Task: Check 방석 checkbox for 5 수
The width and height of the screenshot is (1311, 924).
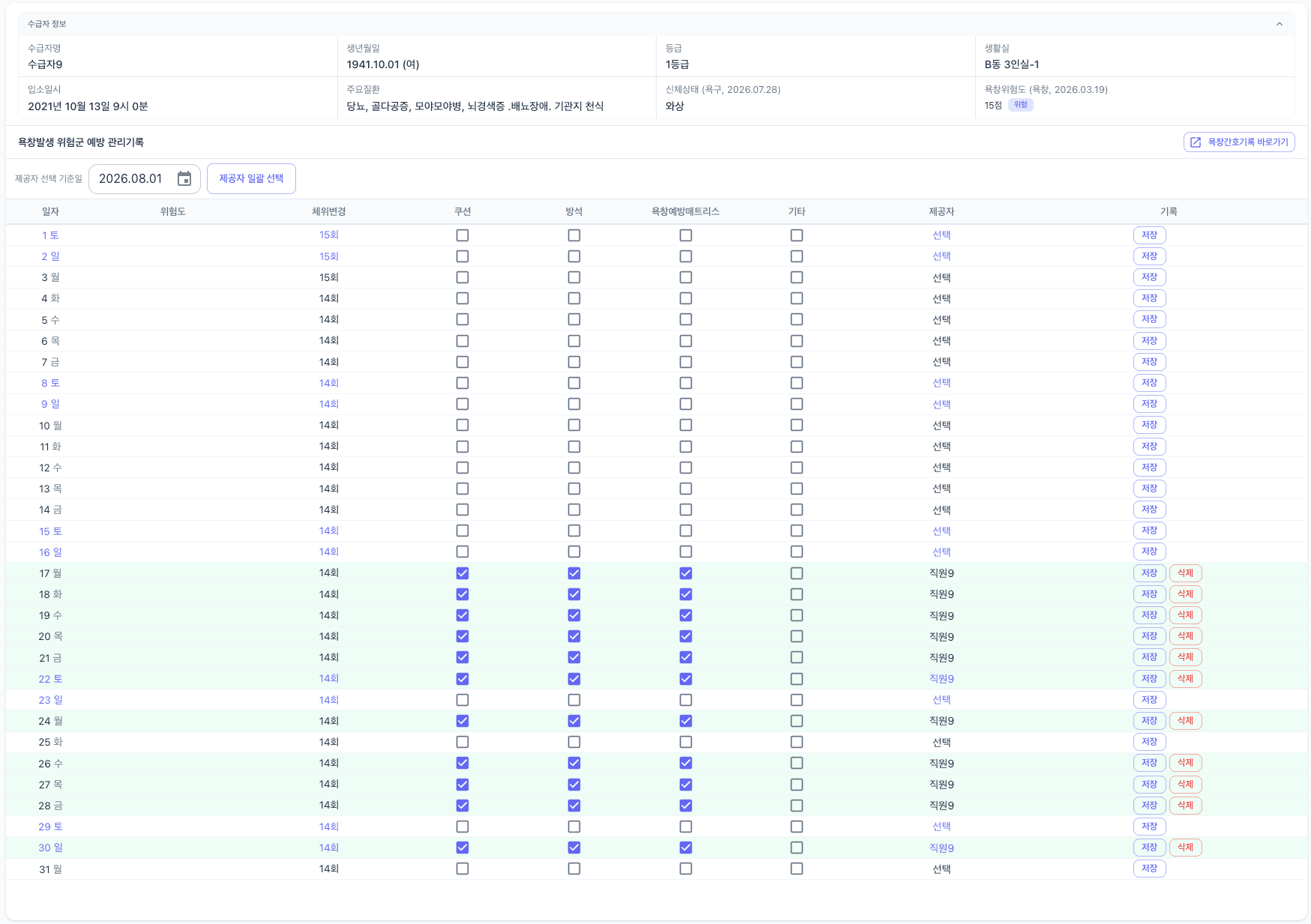Action: (x=574, y=319)
